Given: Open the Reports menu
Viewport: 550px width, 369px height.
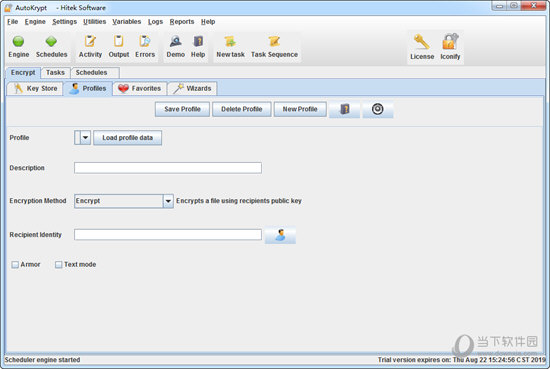Looking at the screenshot, I should (x=182, y=22).
